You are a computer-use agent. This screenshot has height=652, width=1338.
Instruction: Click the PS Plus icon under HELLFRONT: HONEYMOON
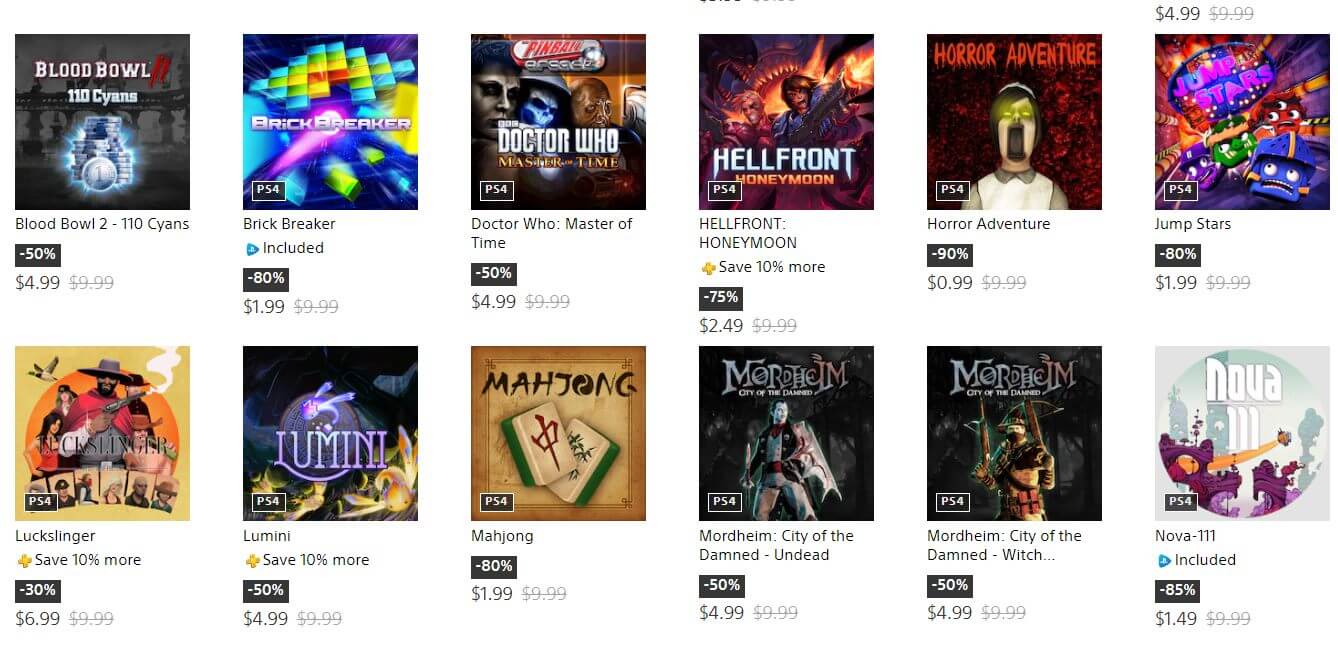tap(708, 268)
